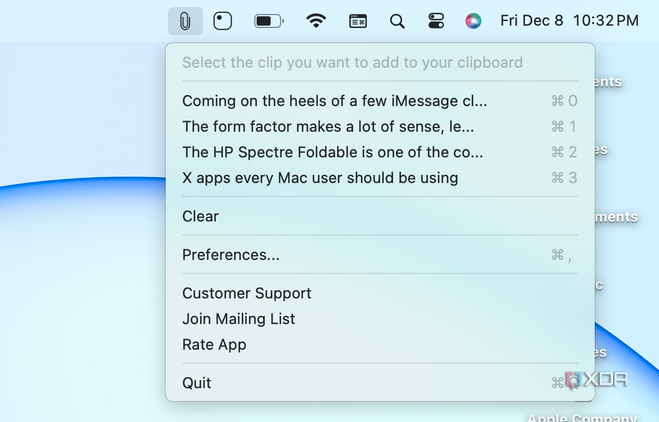The image size is (659, 422).
Task: Select clip 'The HP Spectre Foldable is one'
Action: (x=380, y=152)
